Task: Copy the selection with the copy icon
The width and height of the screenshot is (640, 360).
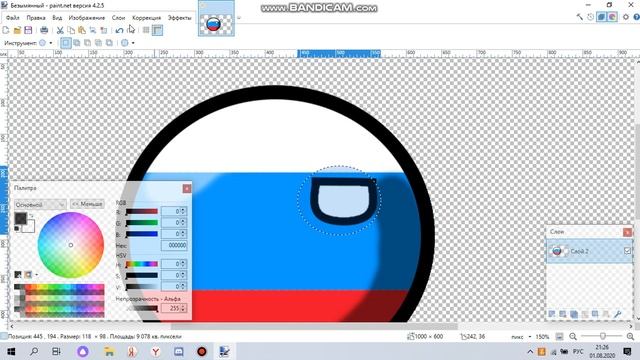Action: (71, 30)
